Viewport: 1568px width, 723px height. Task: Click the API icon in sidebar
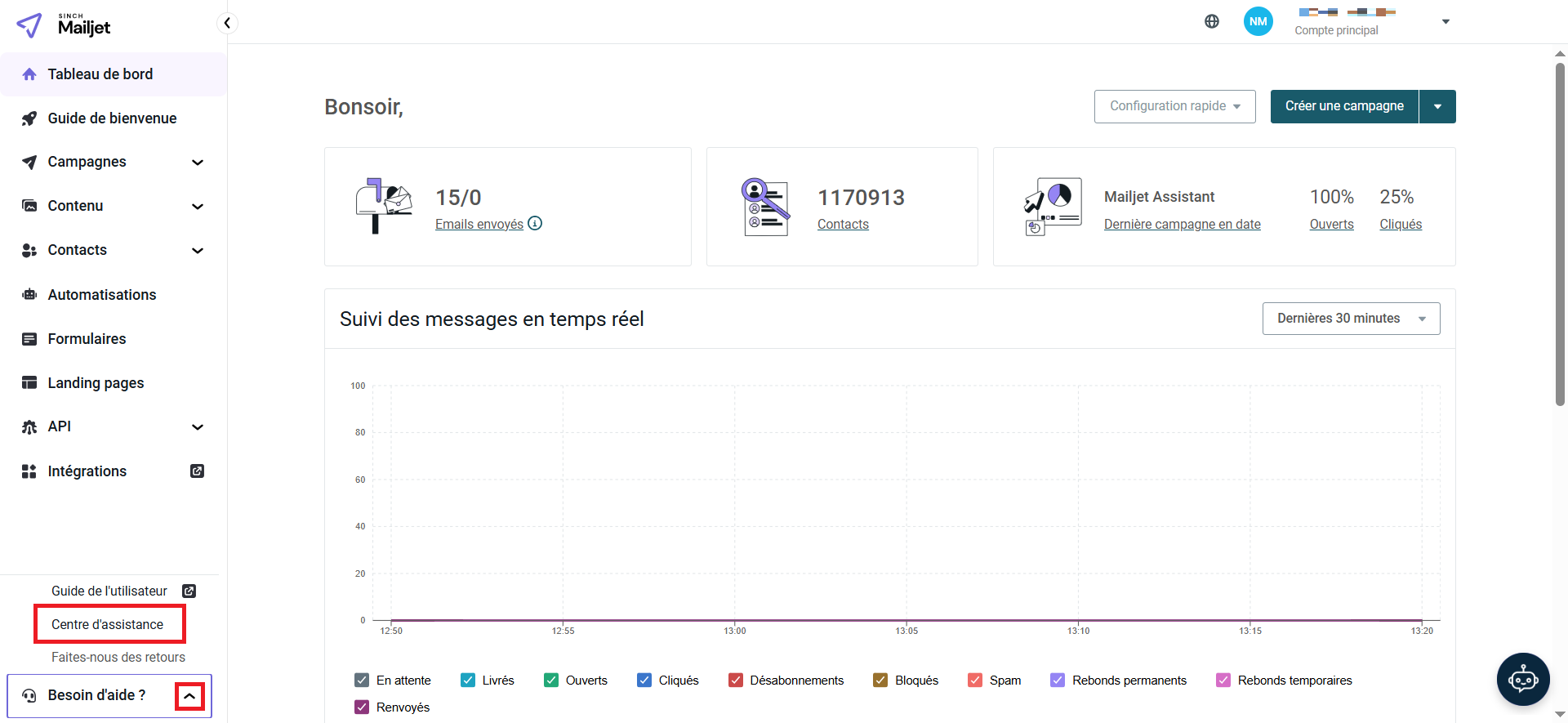pos(29,426)
